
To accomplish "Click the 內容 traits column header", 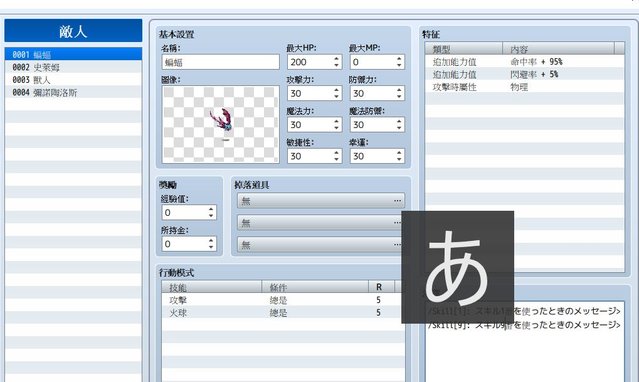I will 558,49.
